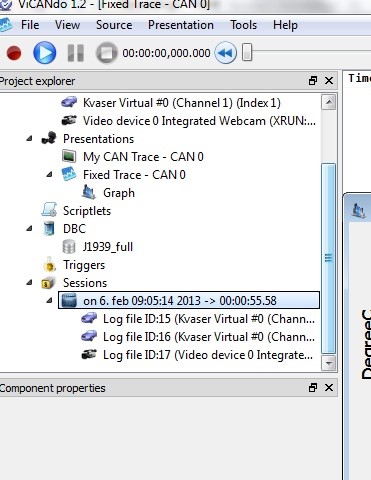The width and height of the screenshot is (371, 480).
Task: Click the Fixed Trace waveform icon
Action: pyautogui.click(x=69, y=174)
